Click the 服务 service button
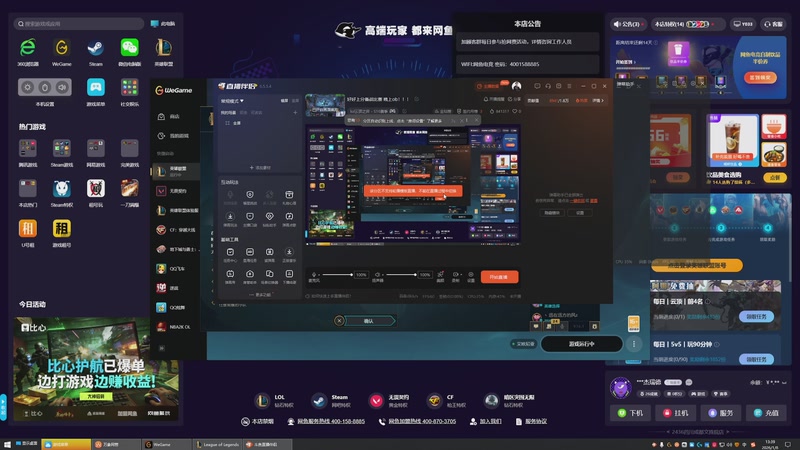The height and width of the screenshot is (450, 800). tap(721, 413)
